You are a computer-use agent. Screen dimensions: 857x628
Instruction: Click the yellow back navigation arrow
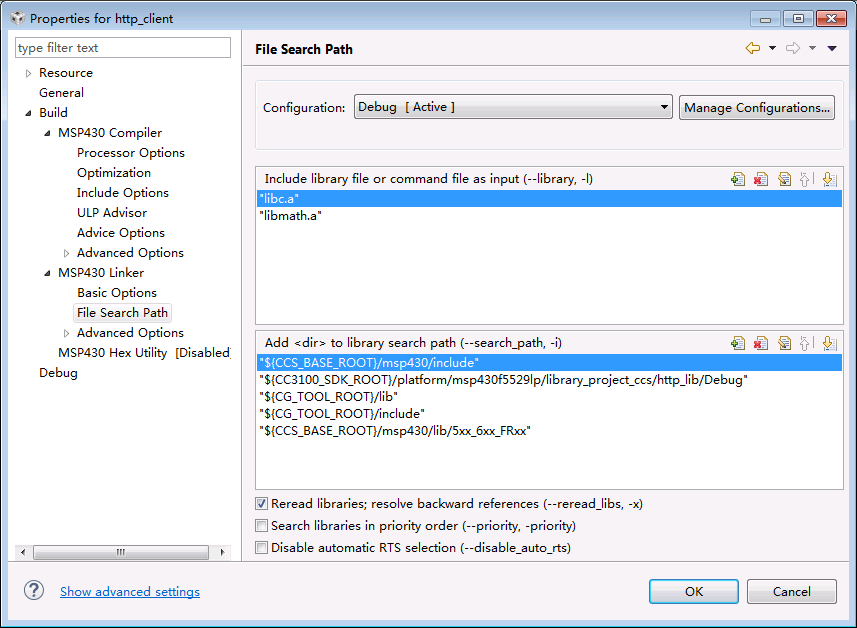click(753, 48)
